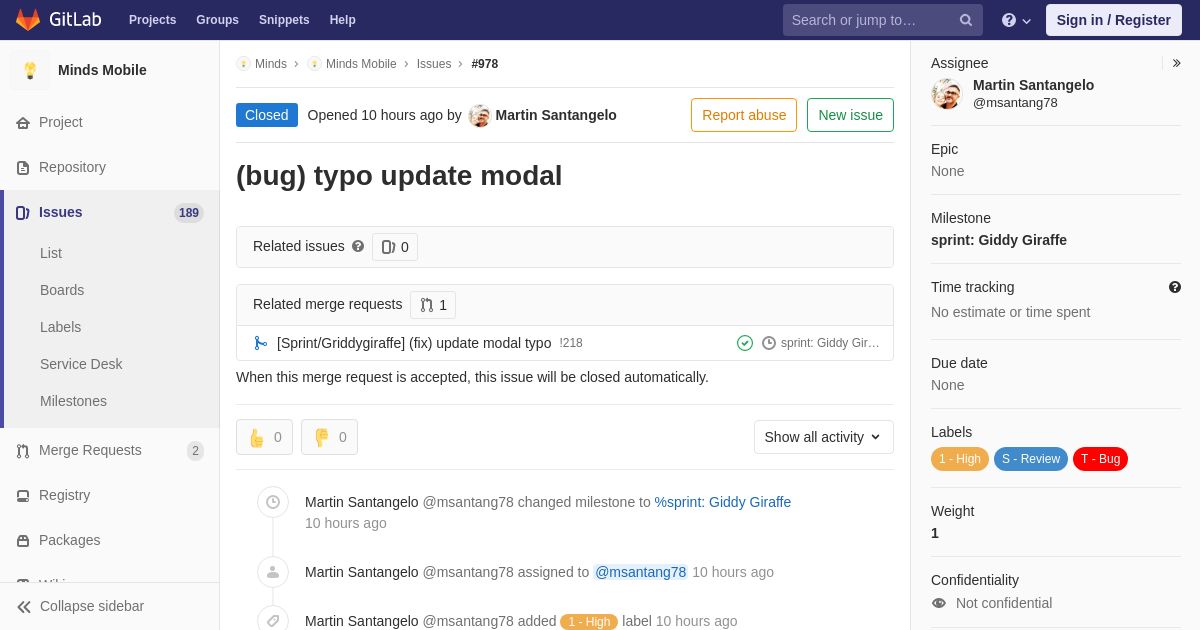Click the Issues count badge 189

click(189, 212)
